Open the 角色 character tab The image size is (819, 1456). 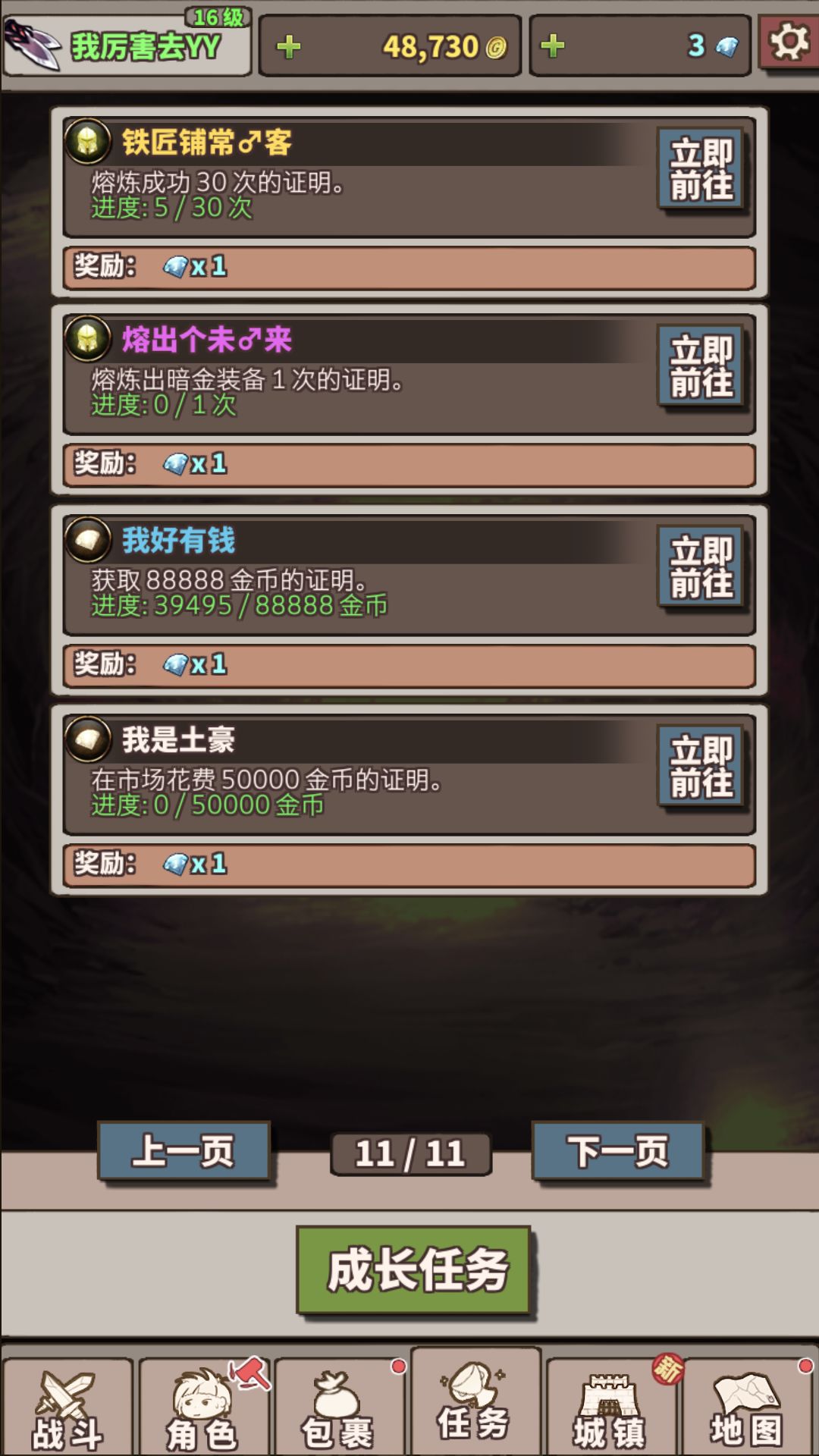pyautogui.click(x=203, y=1407)
